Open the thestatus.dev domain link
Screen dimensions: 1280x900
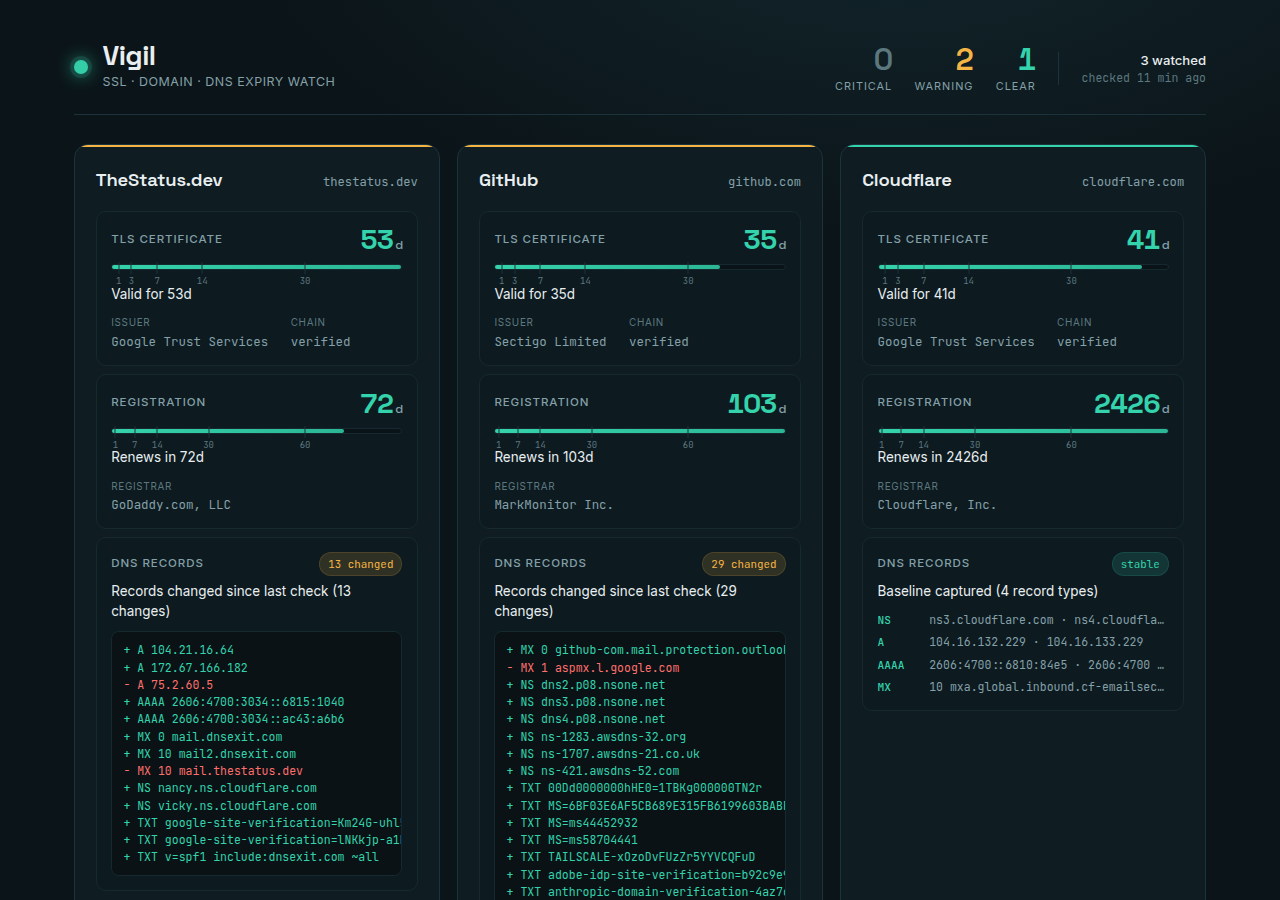(x=370, y=182)
